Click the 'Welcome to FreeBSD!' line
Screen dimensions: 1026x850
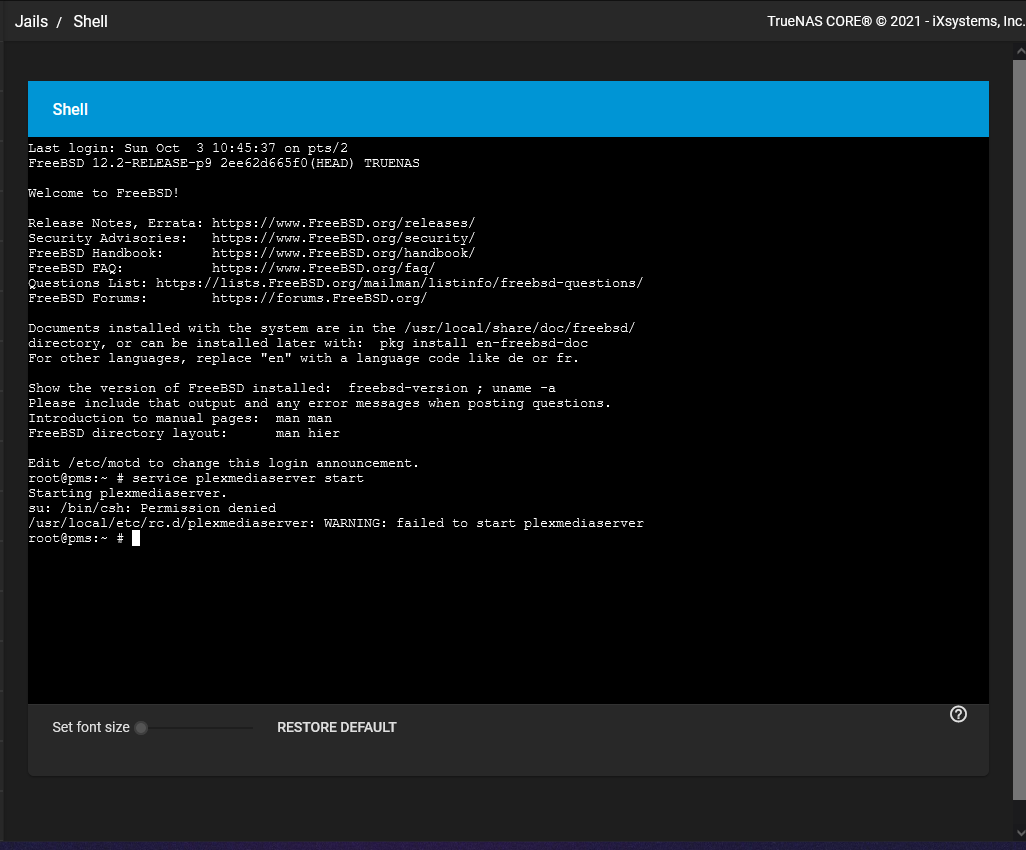(103, 193)
